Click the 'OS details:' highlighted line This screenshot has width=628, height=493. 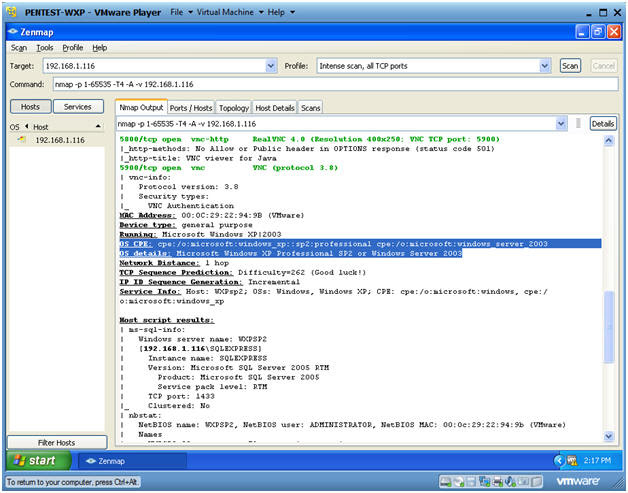(291, 253)
